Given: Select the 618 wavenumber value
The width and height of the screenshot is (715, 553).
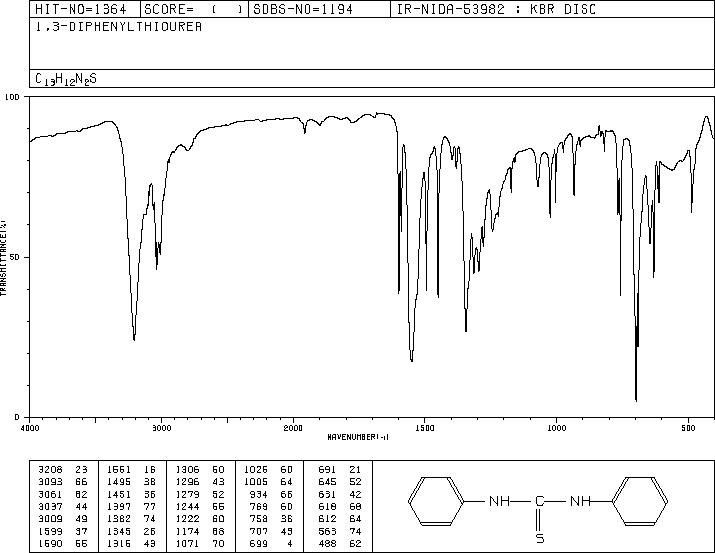Looking at the screenshot, I should click(x=327, y=506).
